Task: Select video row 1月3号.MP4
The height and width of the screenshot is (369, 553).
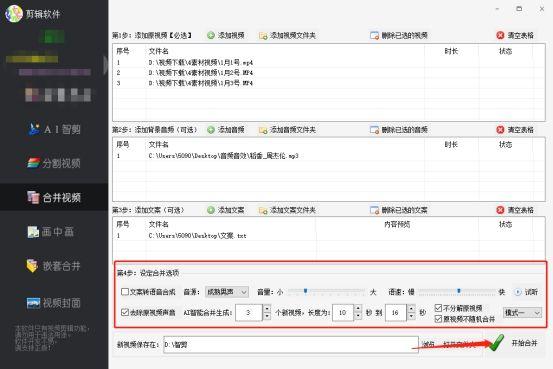Action: click(x=328, y=83)
